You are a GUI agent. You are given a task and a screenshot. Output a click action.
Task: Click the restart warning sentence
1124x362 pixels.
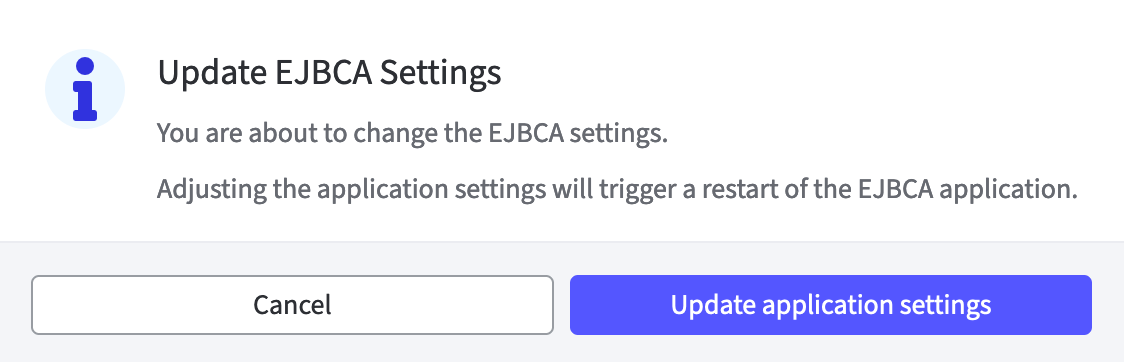point(617,190)
